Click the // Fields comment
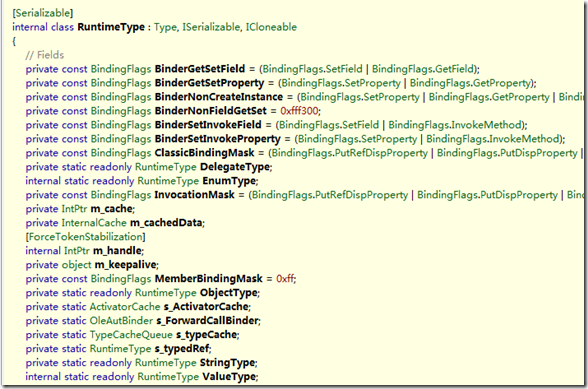 coord(45,55)
